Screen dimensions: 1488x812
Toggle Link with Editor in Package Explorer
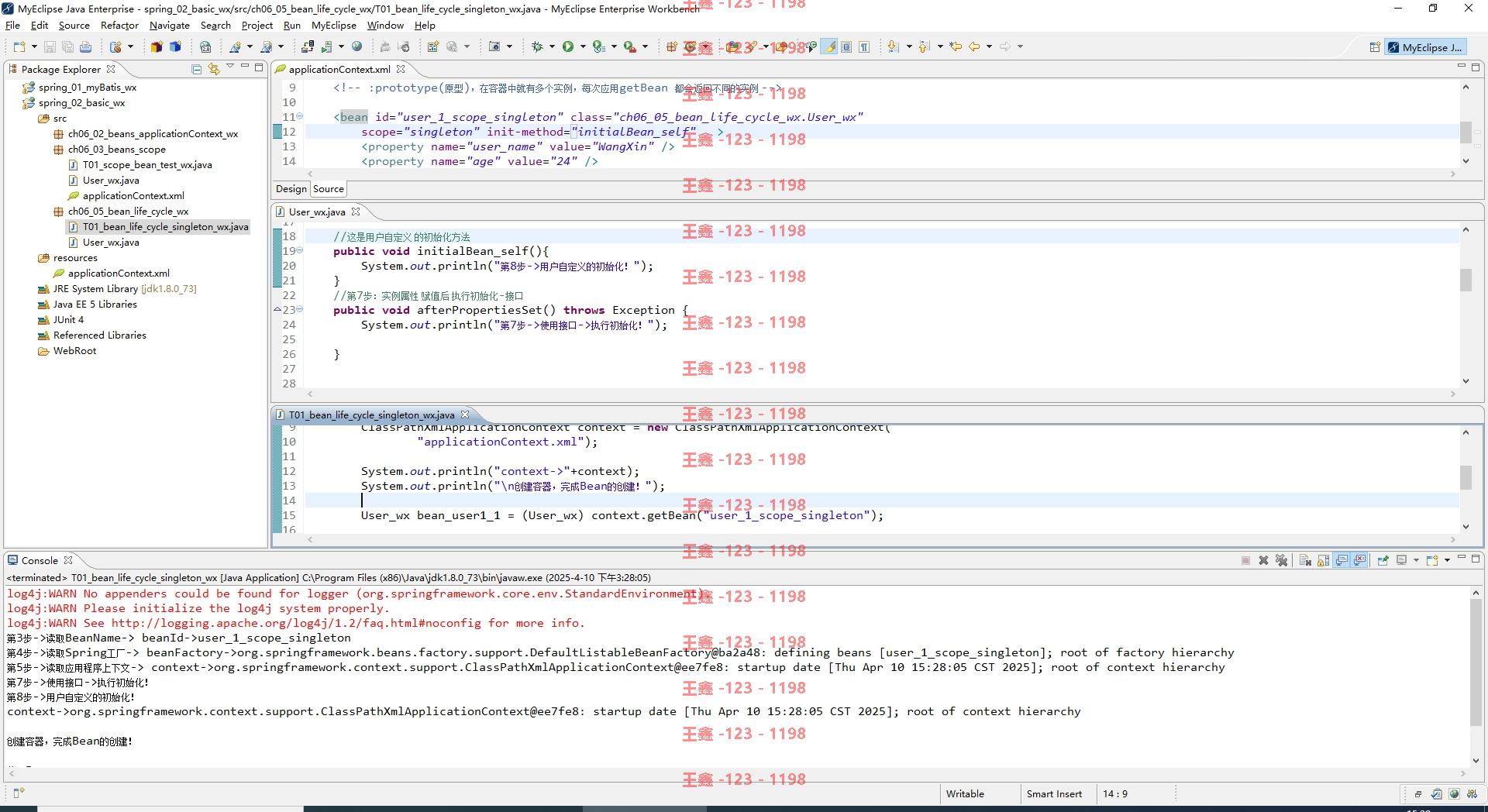(x=214, y=69)
